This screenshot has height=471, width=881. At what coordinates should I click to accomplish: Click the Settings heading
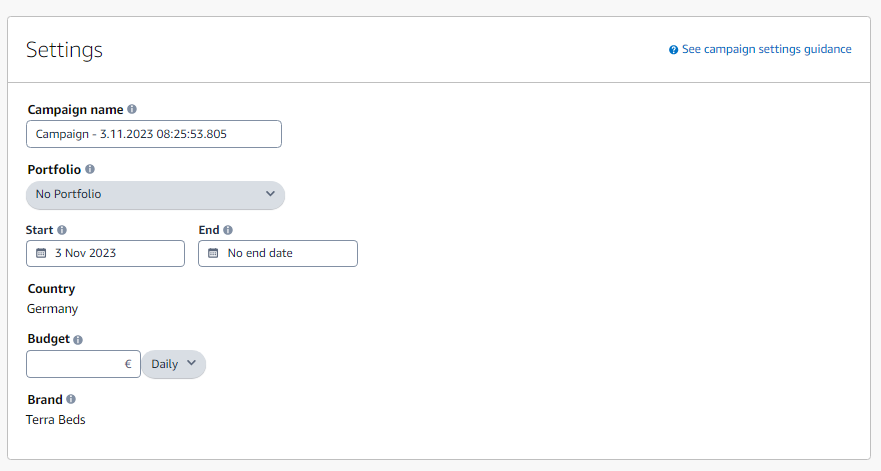(x=64, y=50)
